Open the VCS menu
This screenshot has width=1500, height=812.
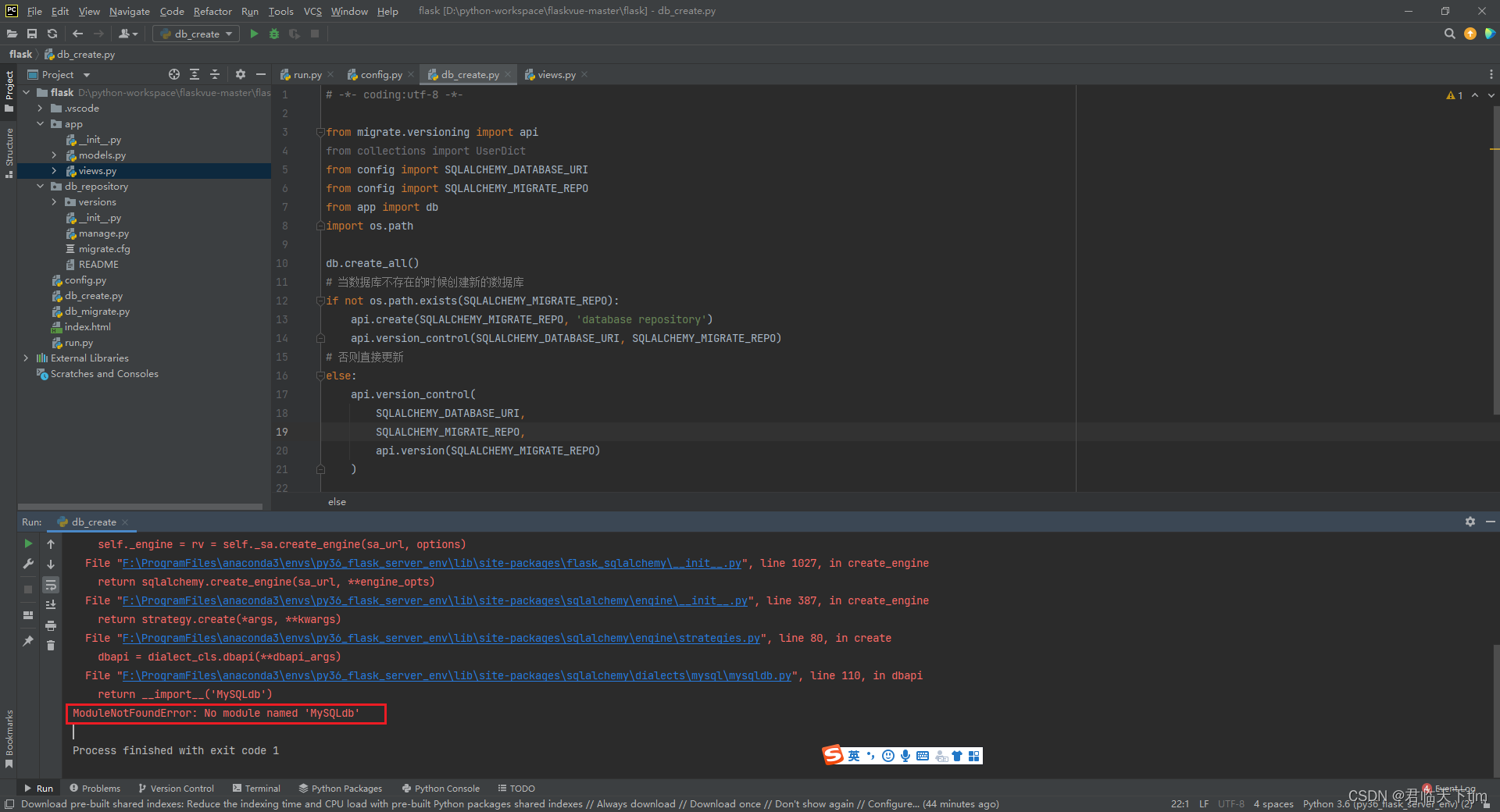(x=312, y=11)
